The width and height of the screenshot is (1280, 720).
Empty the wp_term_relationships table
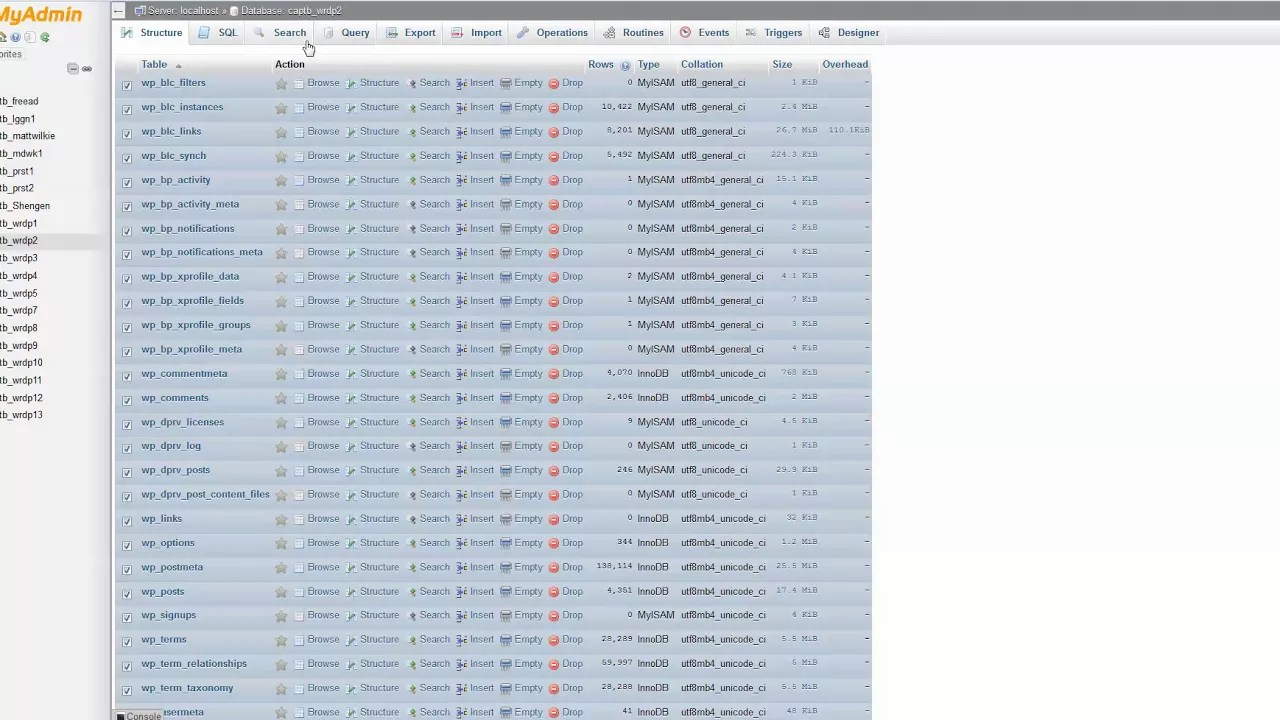(521, 664)
